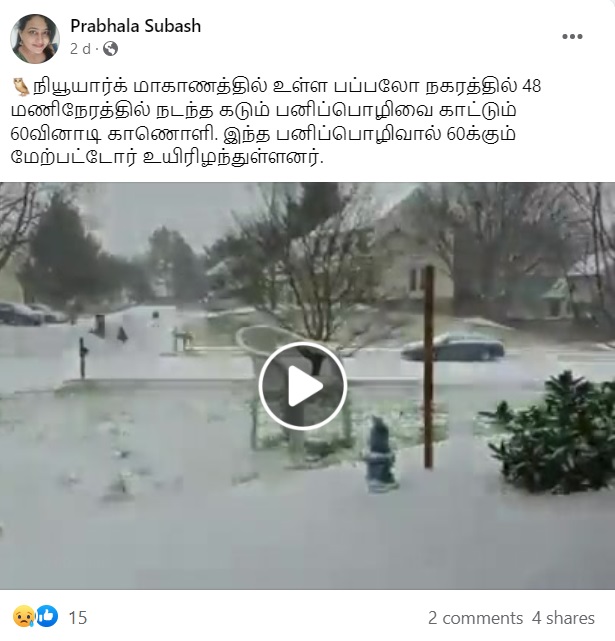Click the Tamil caption text
The height and width of the screenshot is (641, 615).
pos(276,121)
